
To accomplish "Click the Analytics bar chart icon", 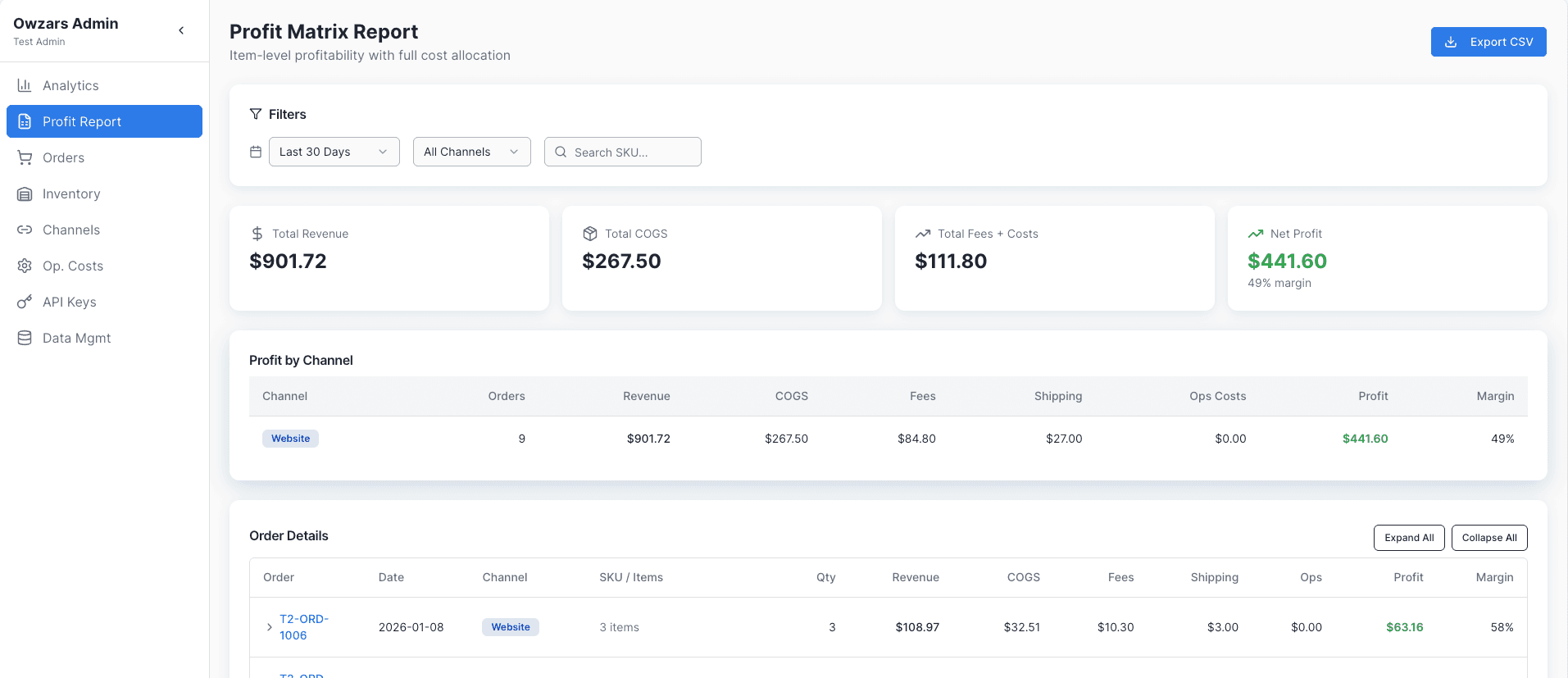I will point(25,85).
